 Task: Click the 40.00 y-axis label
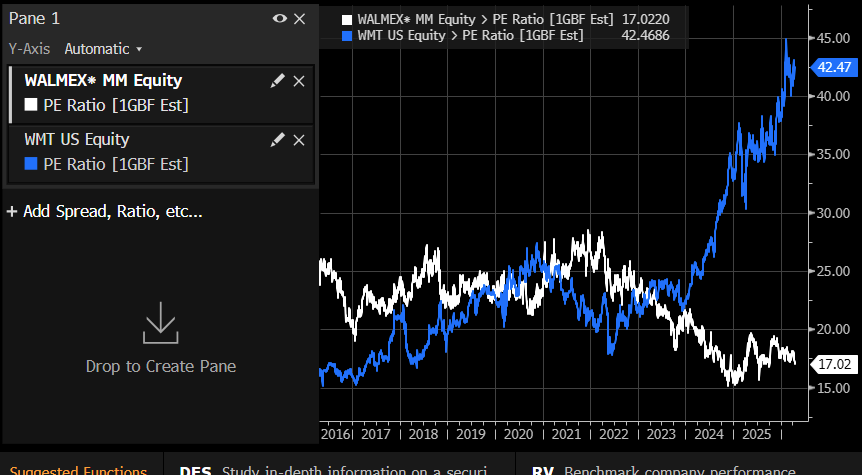coord(833,96)
